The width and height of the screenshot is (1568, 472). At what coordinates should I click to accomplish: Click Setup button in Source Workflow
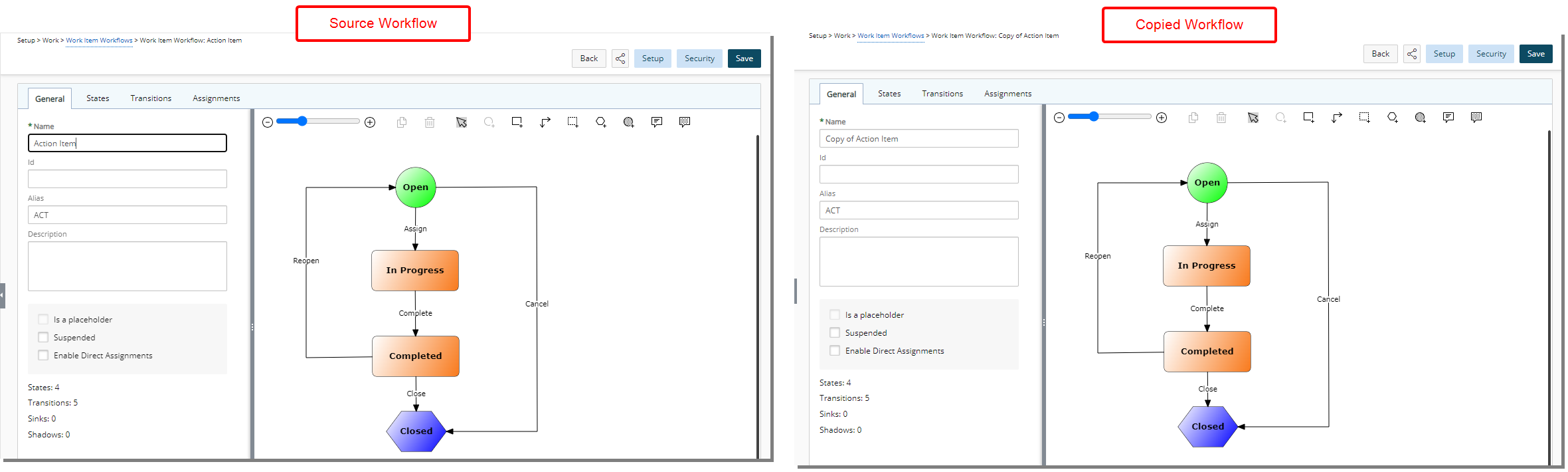pyautogui.click(x=653, y=59)
